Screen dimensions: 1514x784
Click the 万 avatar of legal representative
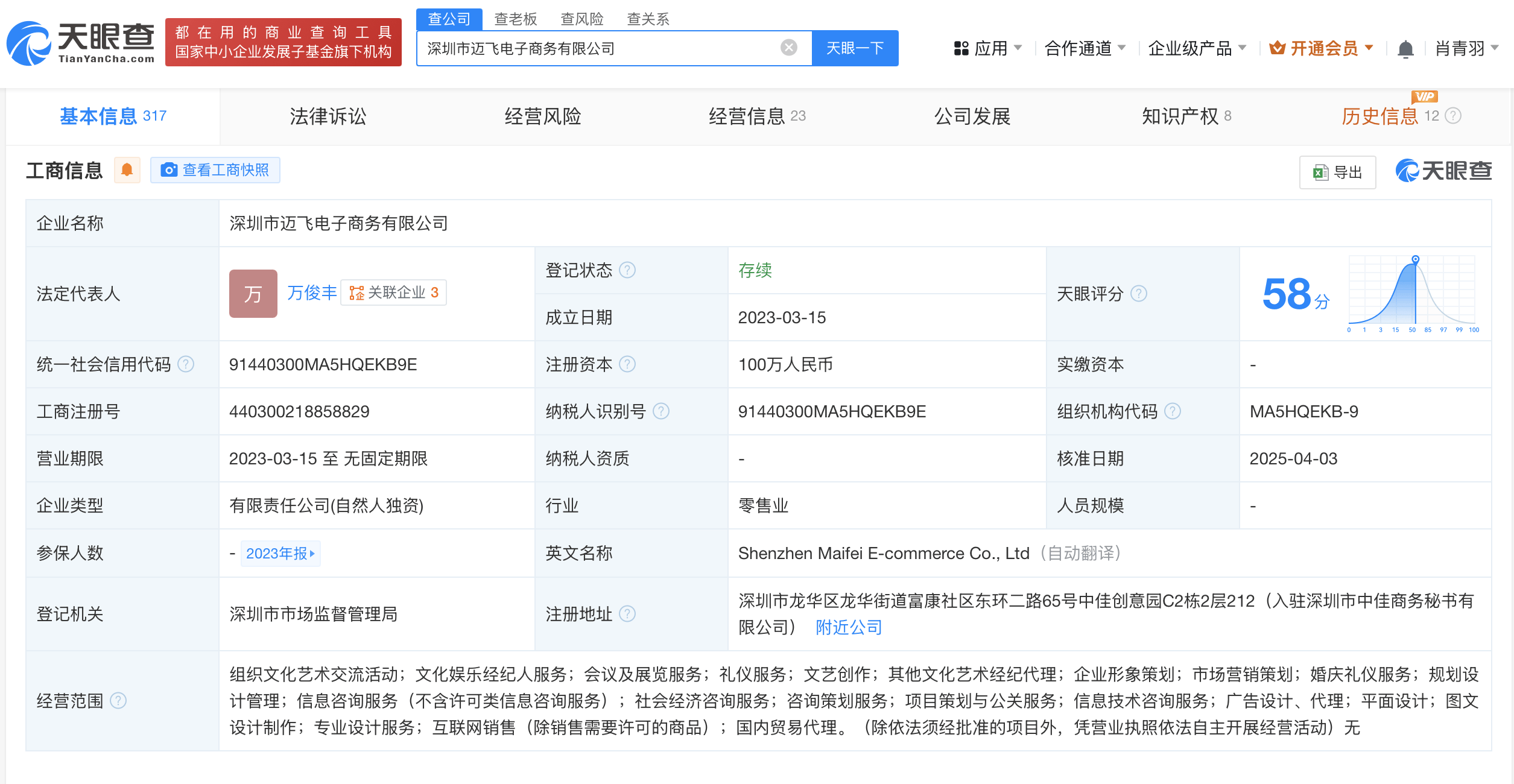click(x=253, y=294)
